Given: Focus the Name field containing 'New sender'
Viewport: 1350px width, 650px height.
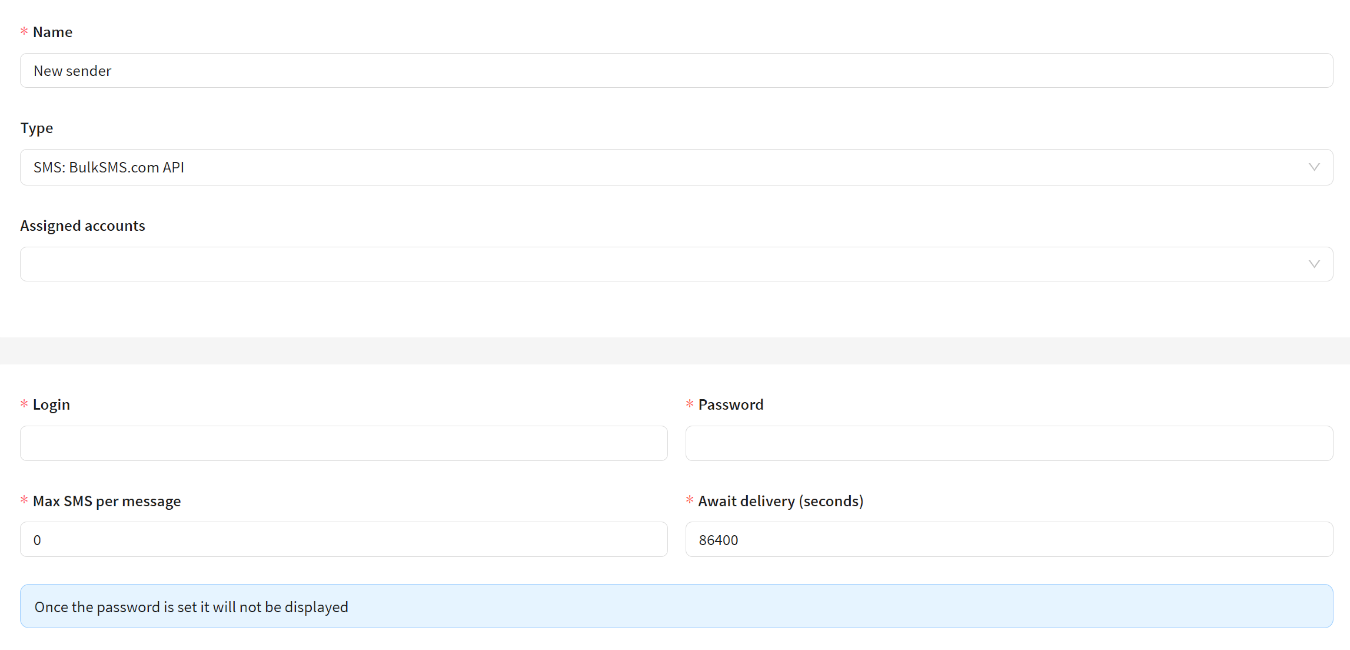Looking at the screenshot, I should (676, 71).
